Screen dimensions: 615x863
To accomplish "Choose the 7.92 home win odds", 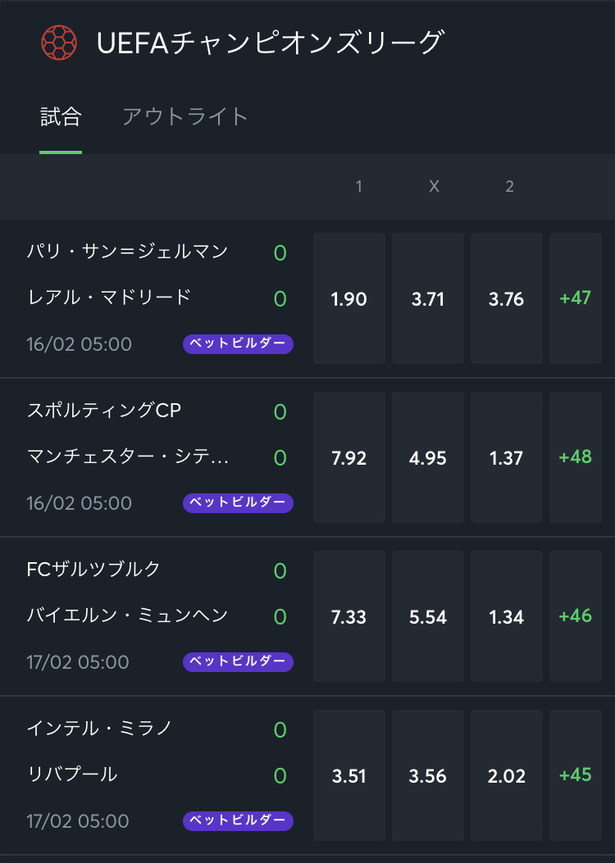I will coord(349,457).
